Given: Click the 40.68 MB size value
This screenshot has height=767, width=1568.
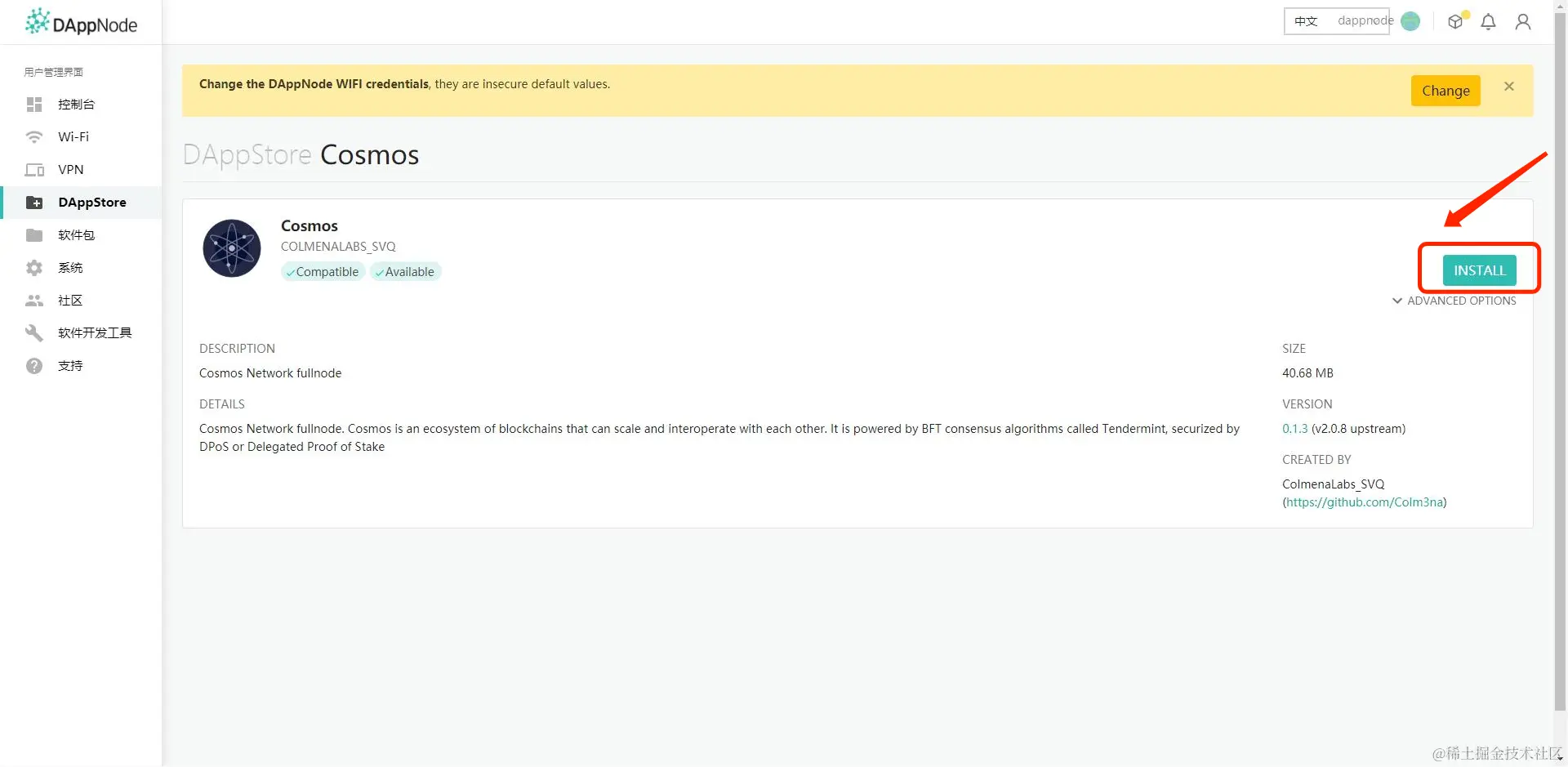Looking at the screenshot, I should (1307, 373).
